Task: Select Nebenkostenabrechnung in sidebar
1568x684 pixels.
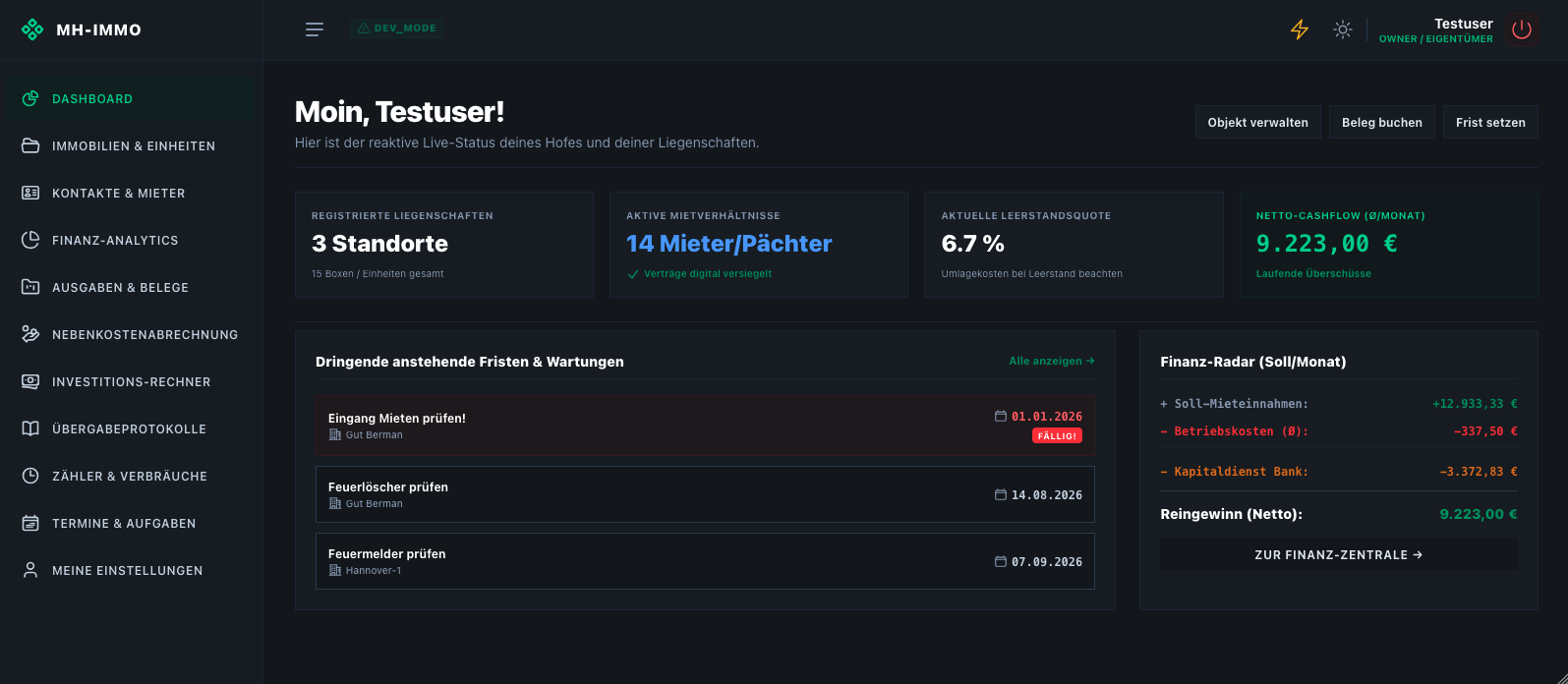Action: pos(132,334)
